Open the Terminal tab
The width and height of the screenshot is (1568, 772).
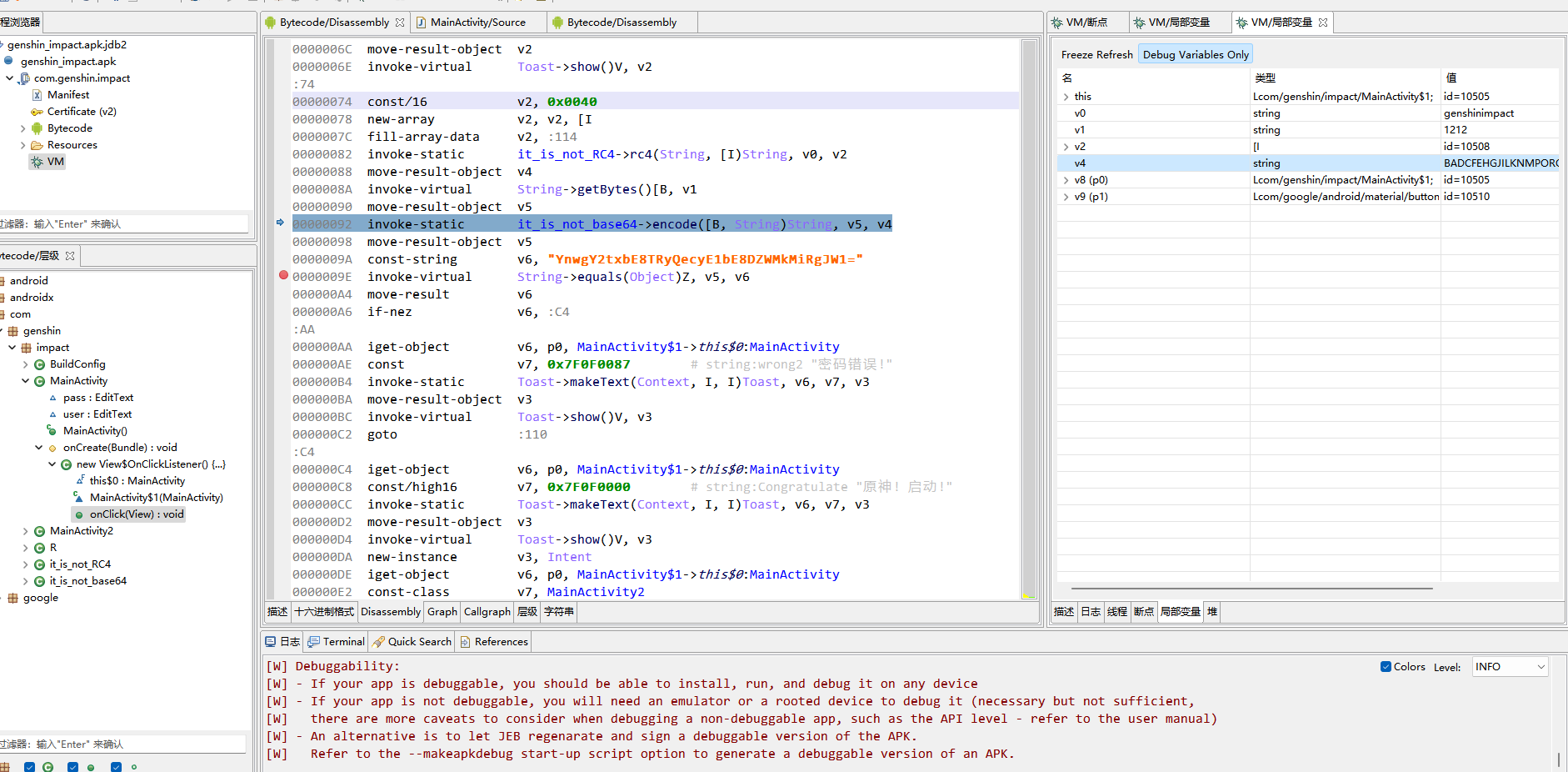point(337,642)
